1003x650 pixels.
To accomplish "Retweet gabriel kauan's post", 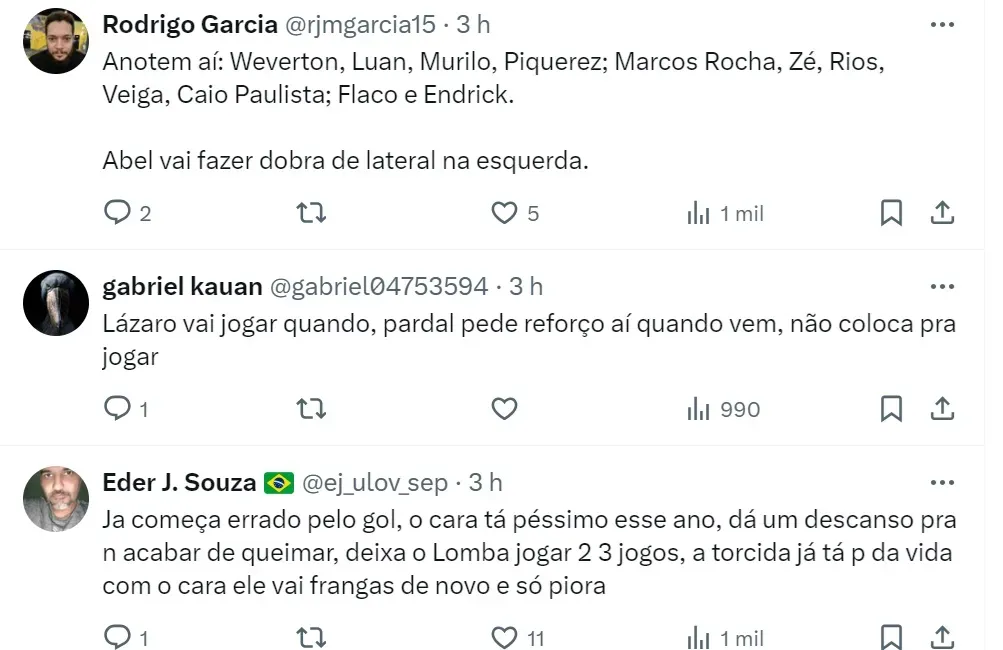I will point(312,409).
